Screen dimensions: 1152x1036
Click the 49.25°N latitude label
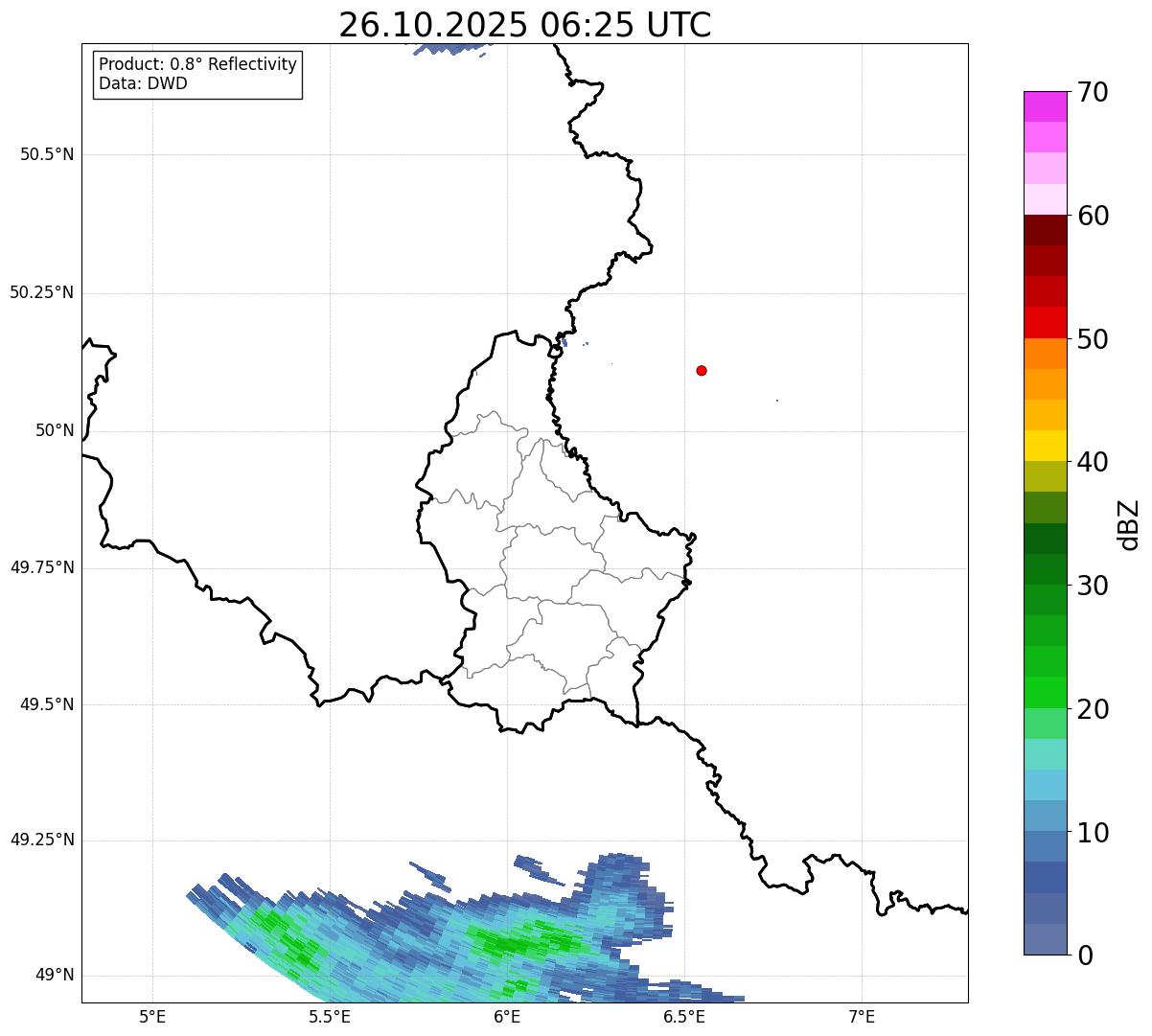click(x=41, y=840)
